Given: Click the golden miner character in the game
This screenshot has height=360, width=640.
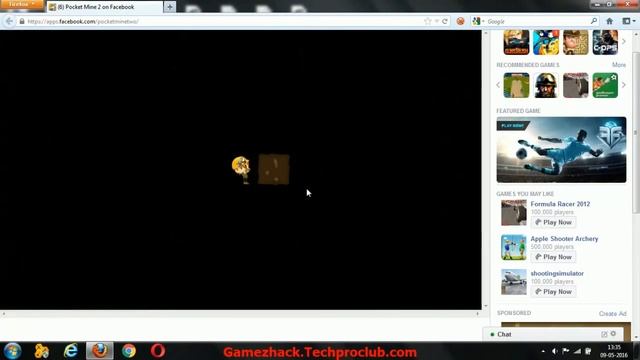Looking at the screenshot, I should click(241, 169).
